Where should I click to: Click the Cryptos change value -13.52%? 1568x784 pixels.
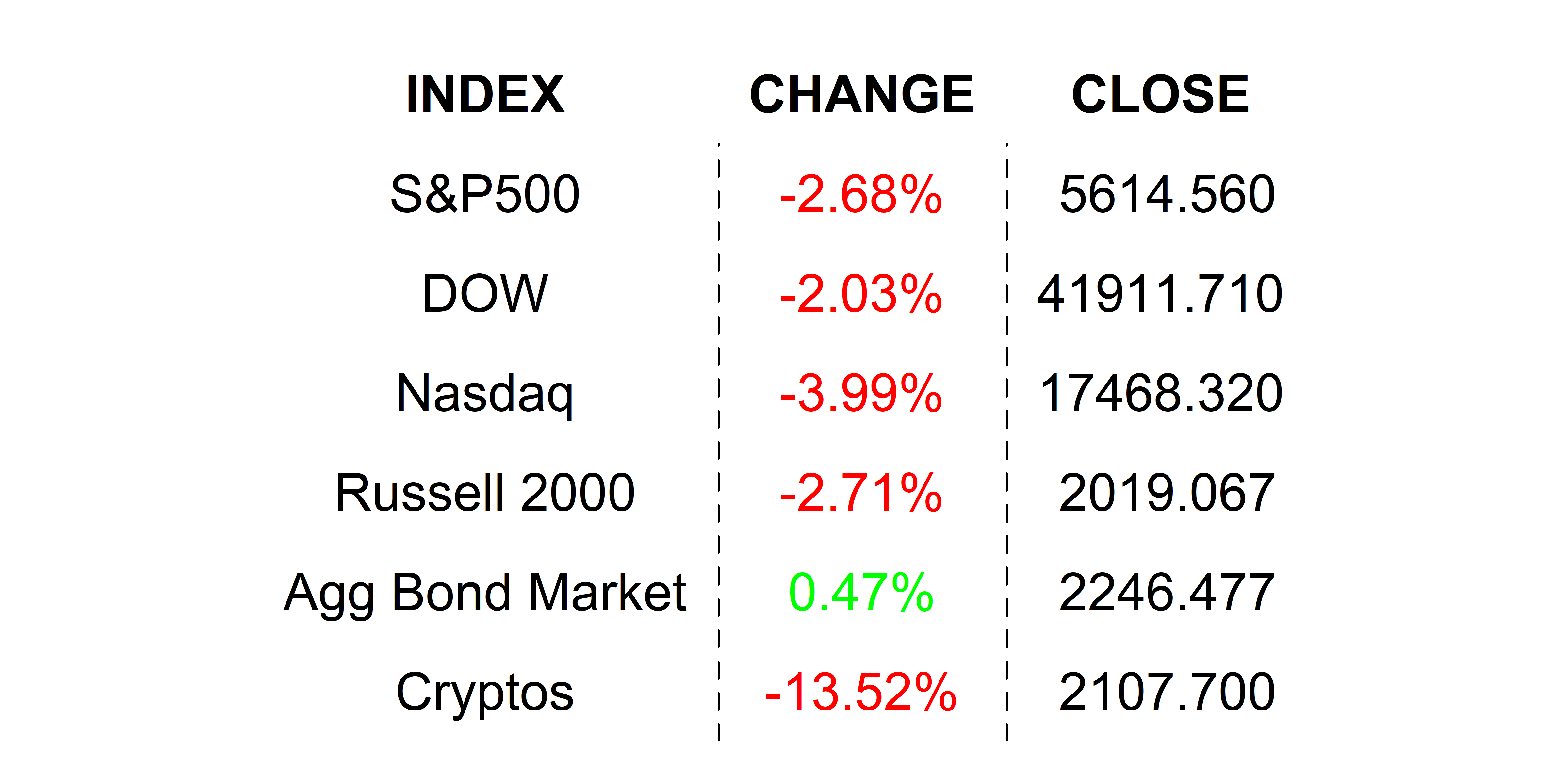[861, 692]
